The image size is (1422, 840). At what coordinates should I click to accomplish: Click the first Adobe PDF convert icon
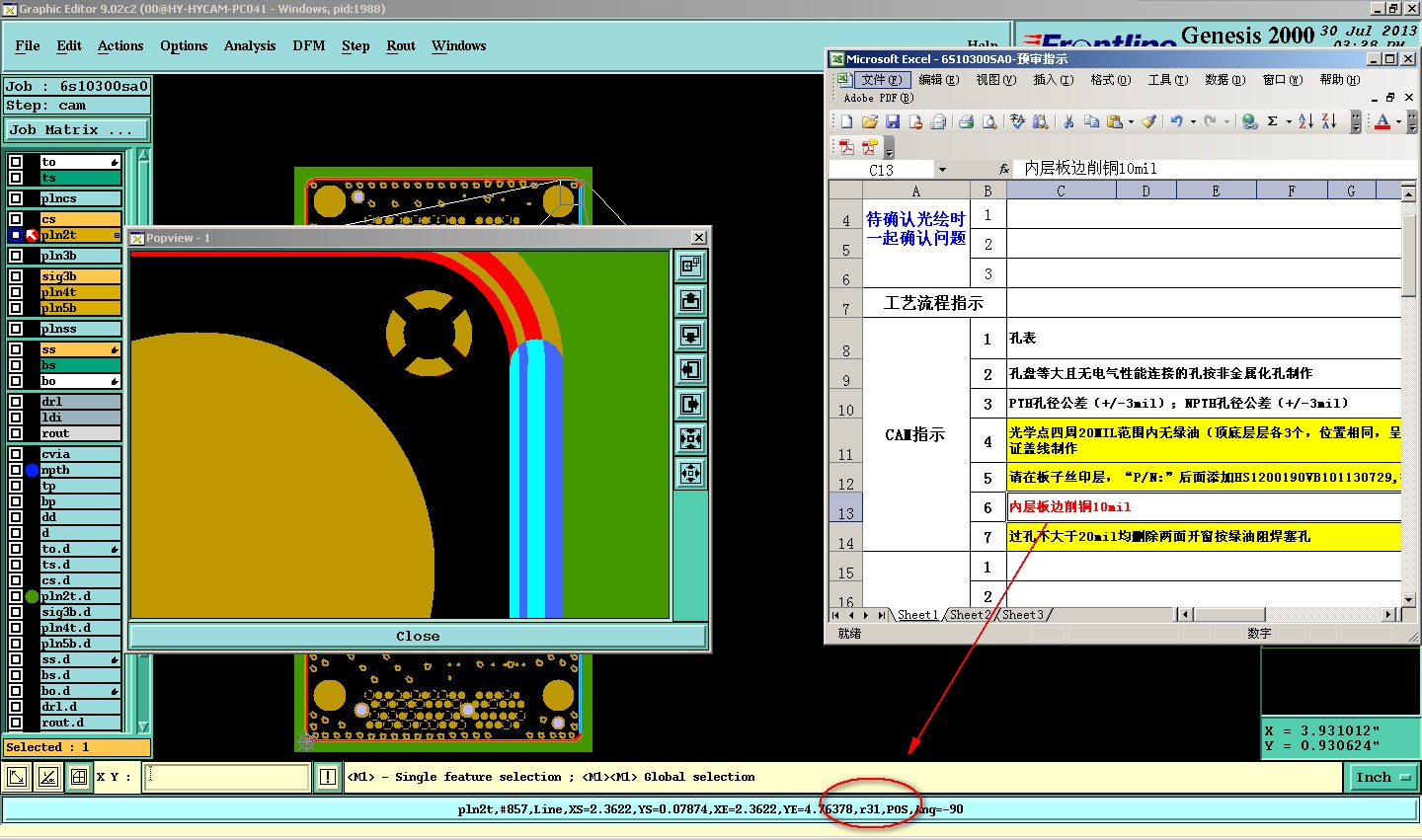846,147
